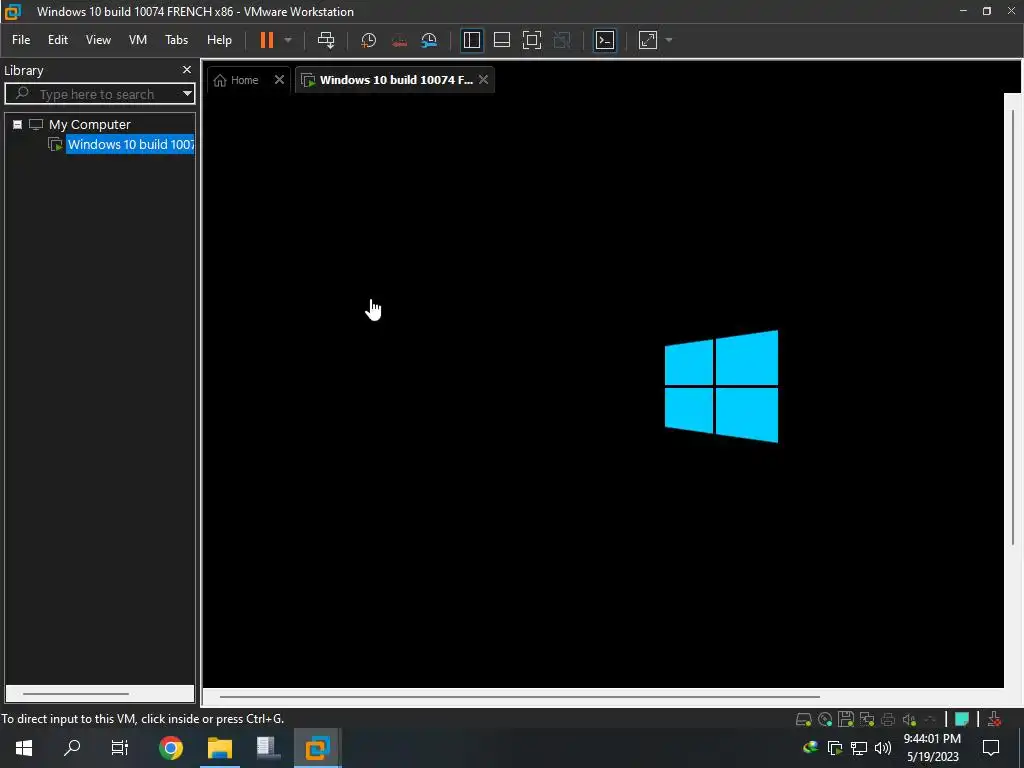Click the VMware tray icon
This screenshot has width=1024, height=768.
tap(835, 748)
